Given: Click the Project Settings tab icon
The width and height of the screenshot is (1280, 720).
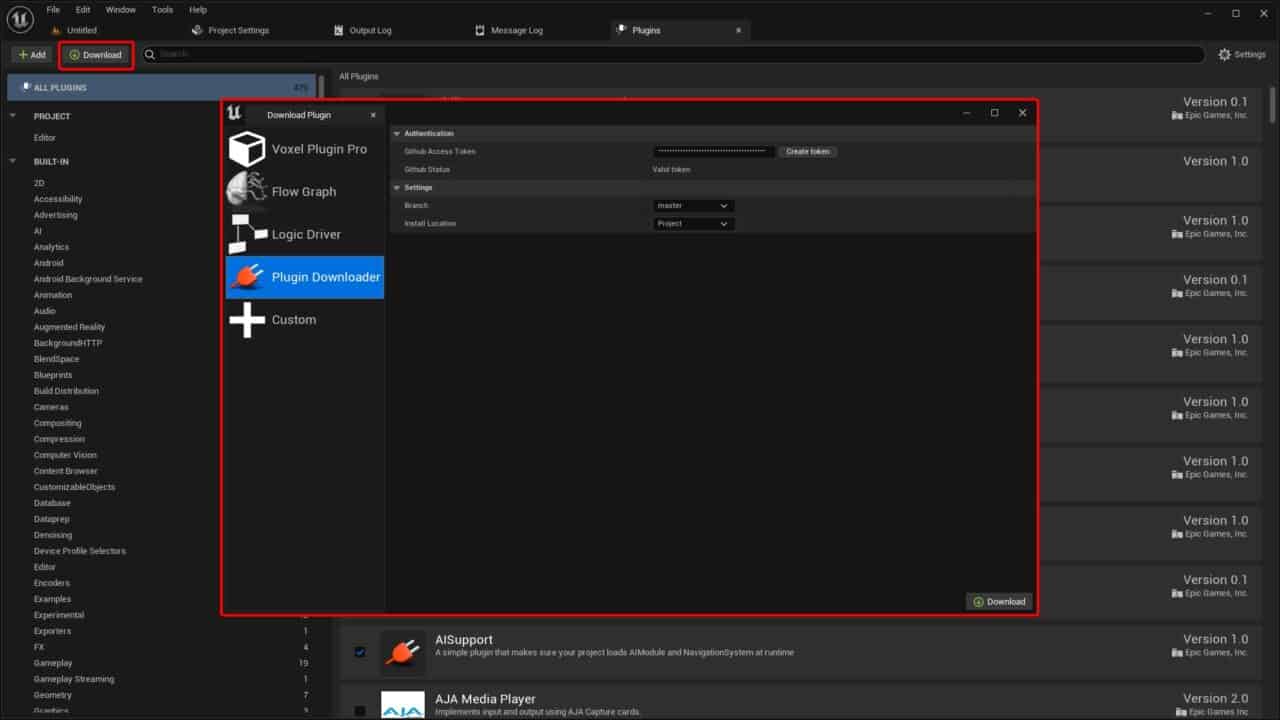Looking at the screenshot, I should tap(197, 30).
